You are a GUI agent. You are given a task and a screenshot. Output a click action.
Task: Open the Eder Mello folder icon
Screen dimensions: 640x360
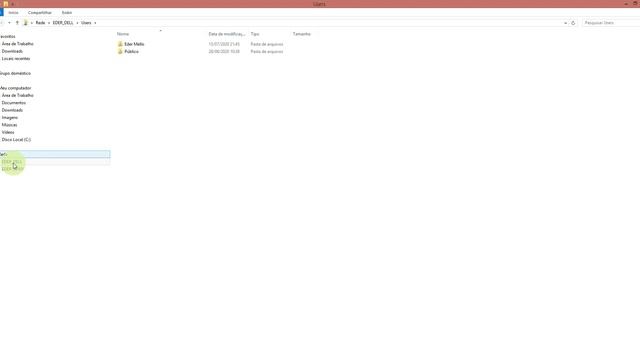tap(120, 44)
